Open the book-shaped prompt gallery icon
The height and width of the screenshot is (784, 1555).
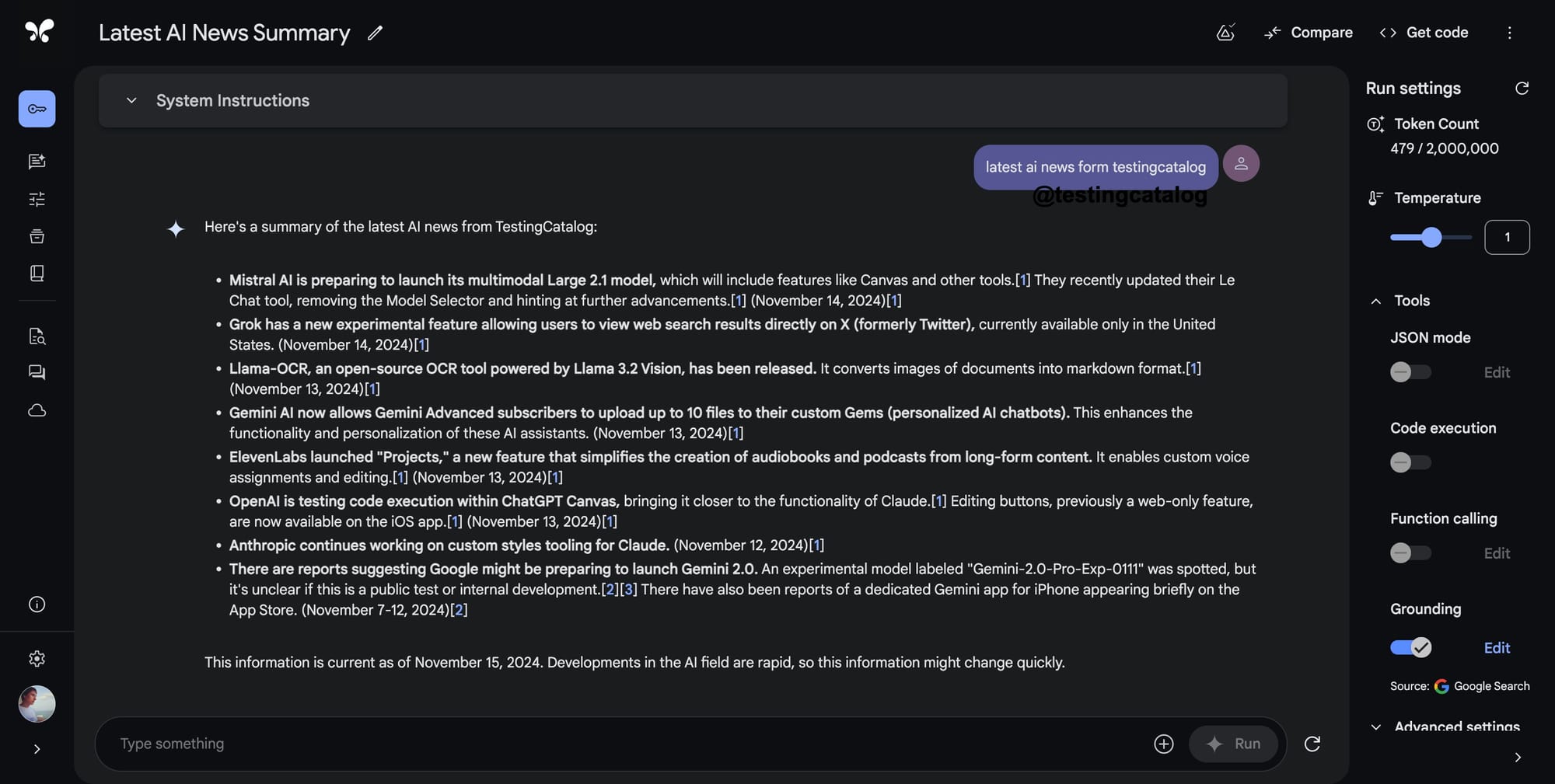coord(37,274)
